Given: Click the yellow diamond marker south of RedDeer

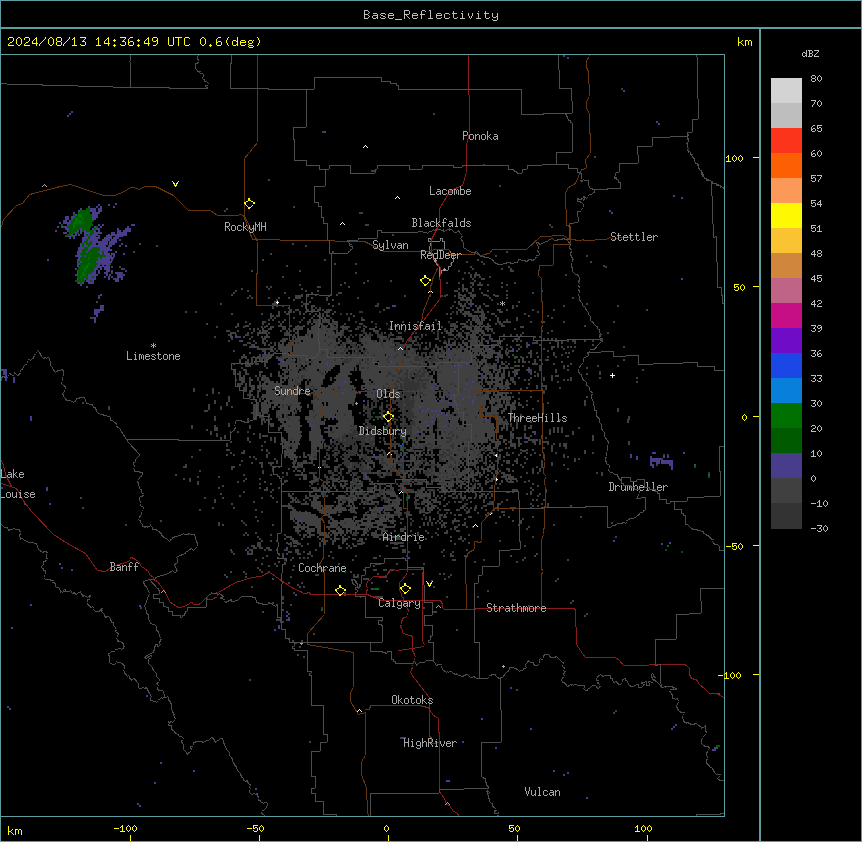Looking at the screenshot, I should click(x=425, y=281).
